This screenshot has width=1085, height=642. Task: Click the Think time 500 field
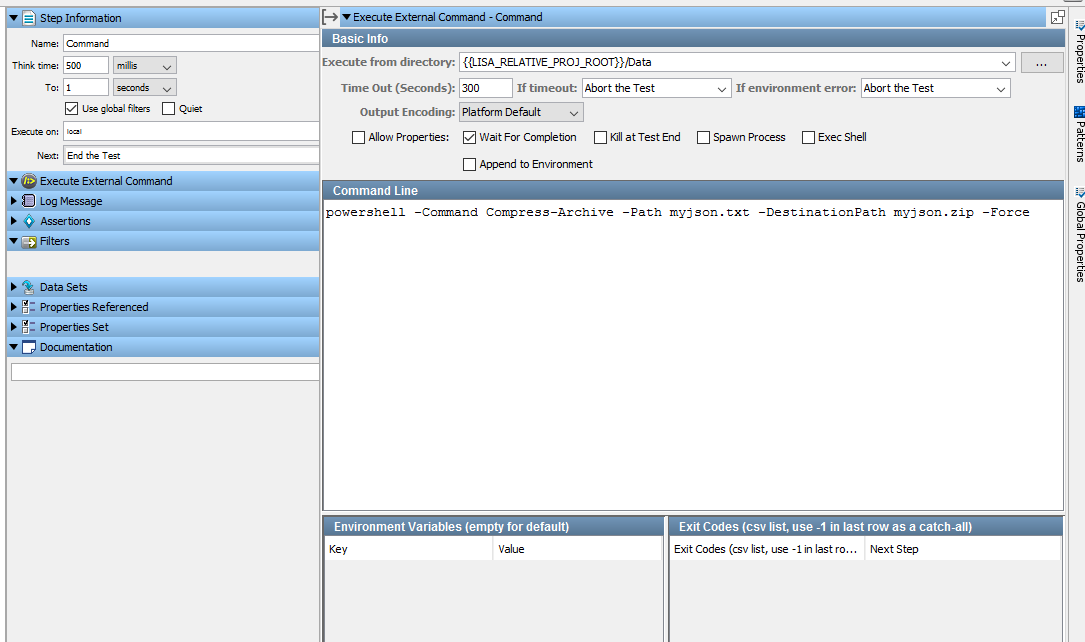point(86,66)
